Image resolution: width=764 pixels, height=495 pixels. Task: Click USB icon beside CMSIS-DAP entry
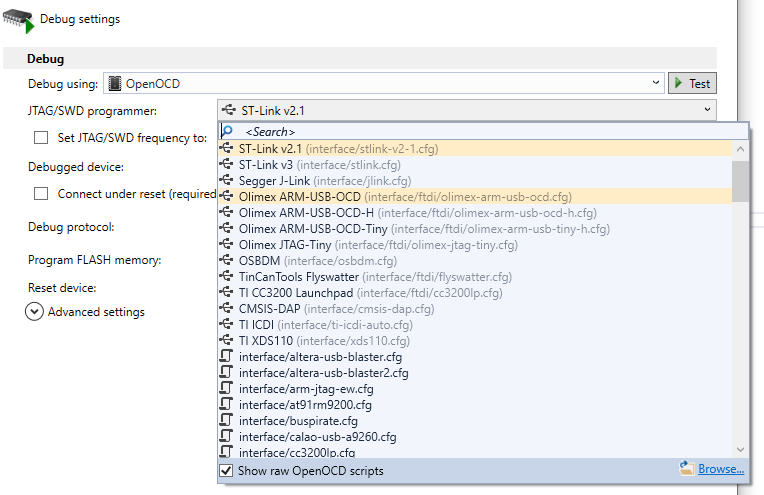(226, 308)
